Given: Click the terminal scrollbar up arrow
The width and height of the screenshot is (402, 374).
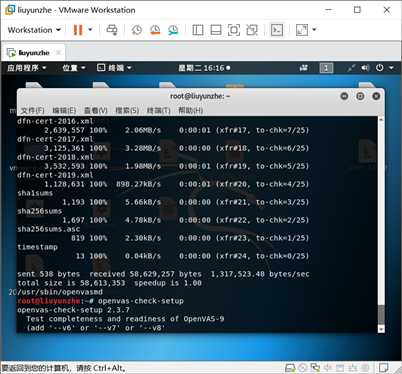Looking at the screenshot, I should (x=381, y=120).
